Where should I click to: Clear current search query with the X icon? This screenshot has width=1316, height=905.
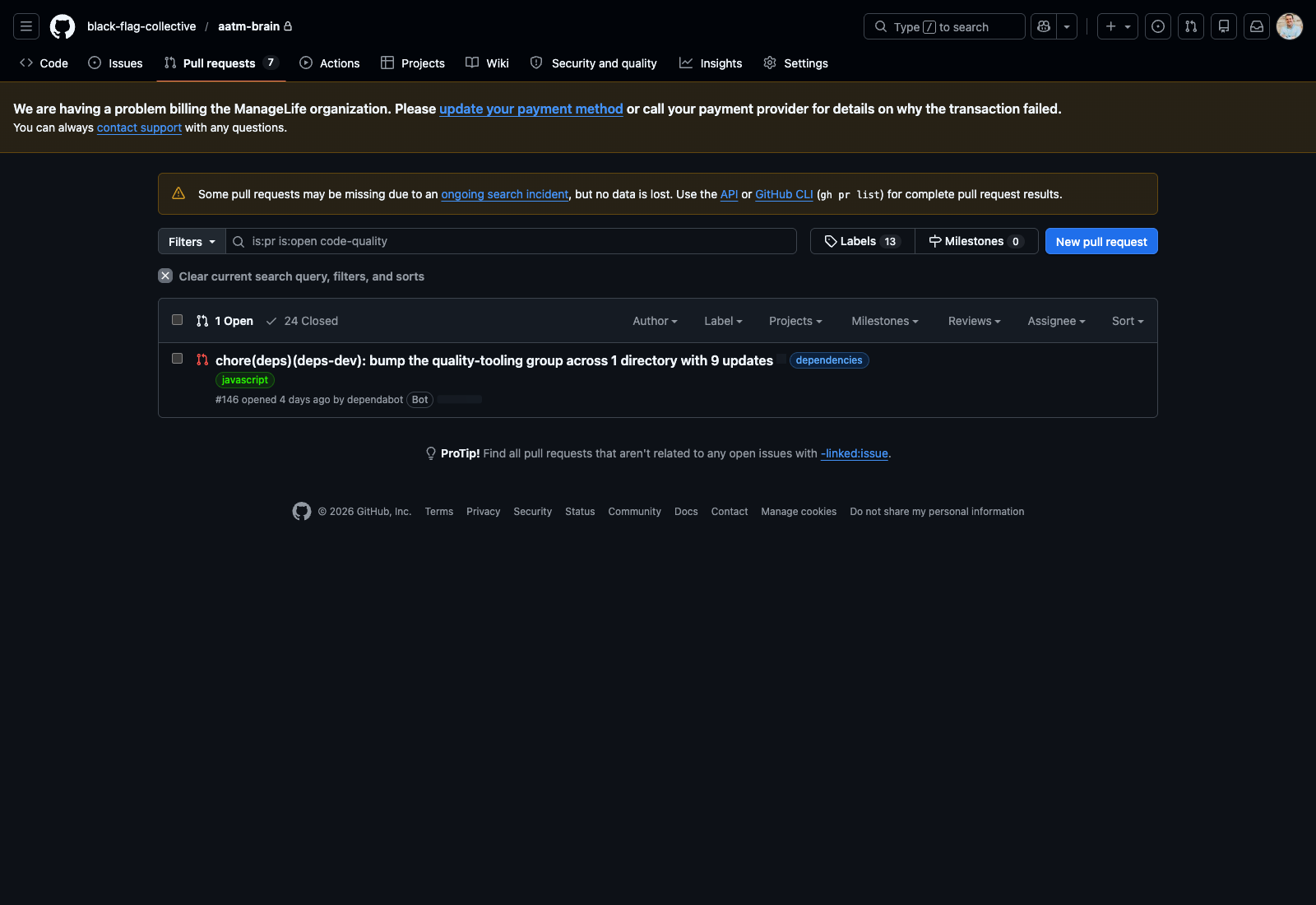pos(164,276)
